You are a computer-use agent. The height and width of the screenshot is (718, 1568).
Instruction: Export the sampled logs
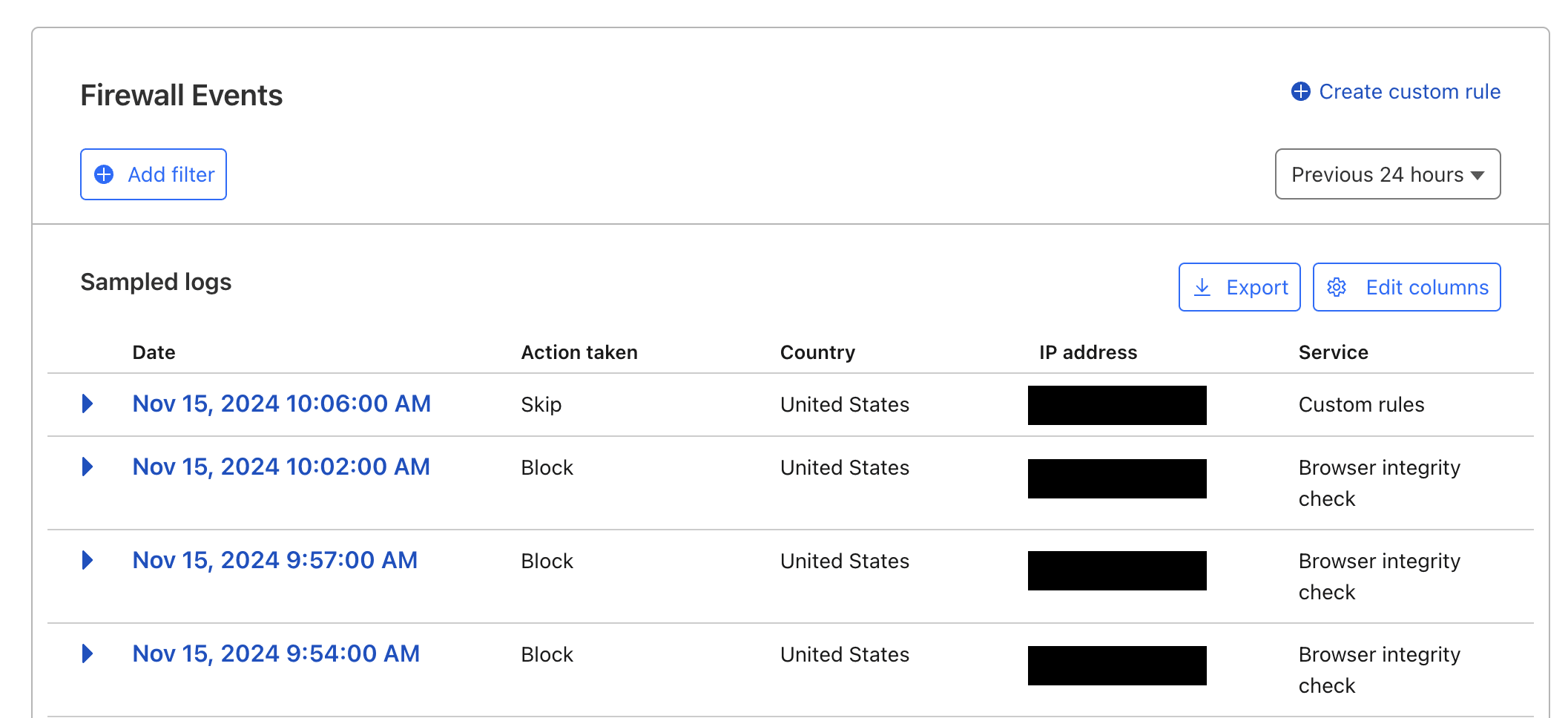coord(1239,288)
